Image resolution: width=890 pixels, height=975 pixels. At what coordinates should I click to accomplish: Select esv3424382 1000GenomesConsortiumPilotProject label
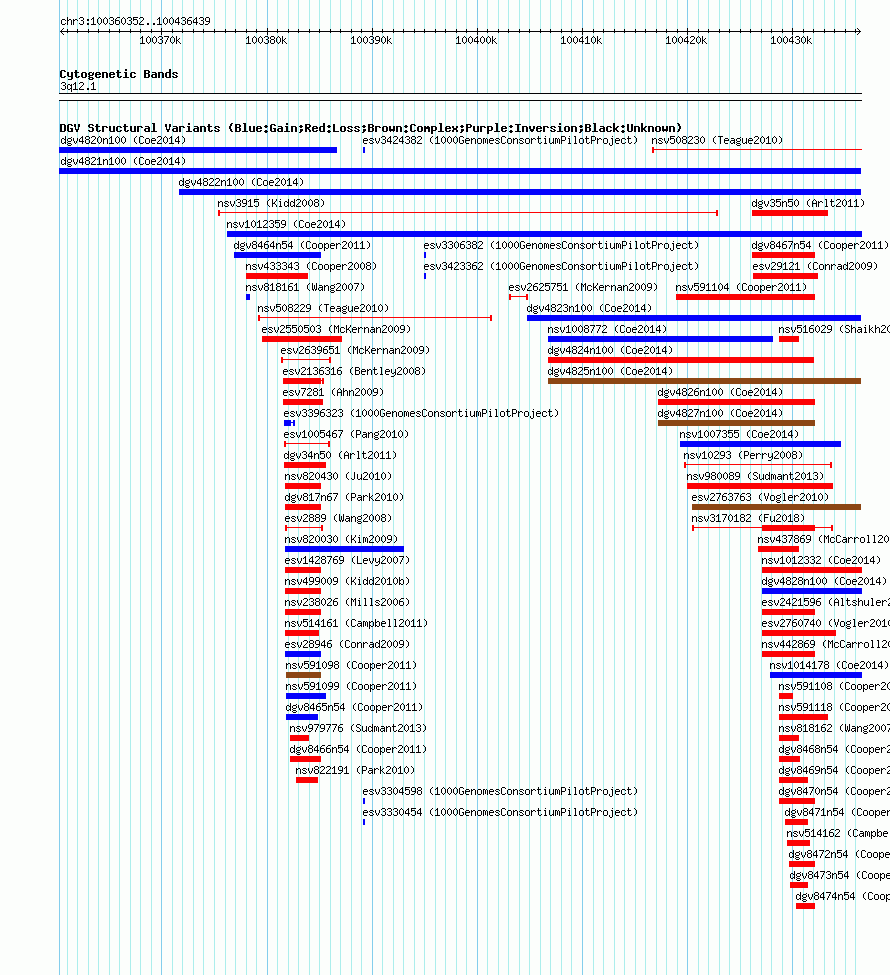point(500,141)
